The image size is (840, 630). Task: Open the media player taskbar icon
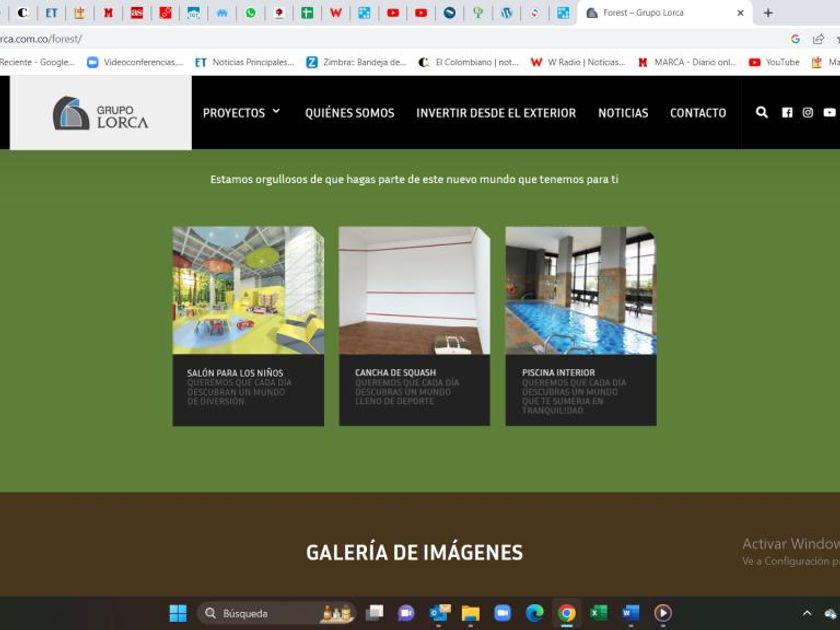[663, 613]
